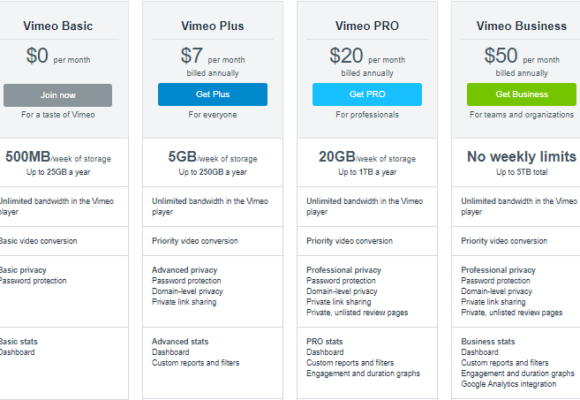Click the green Get Business button

(x=522, y=94)
